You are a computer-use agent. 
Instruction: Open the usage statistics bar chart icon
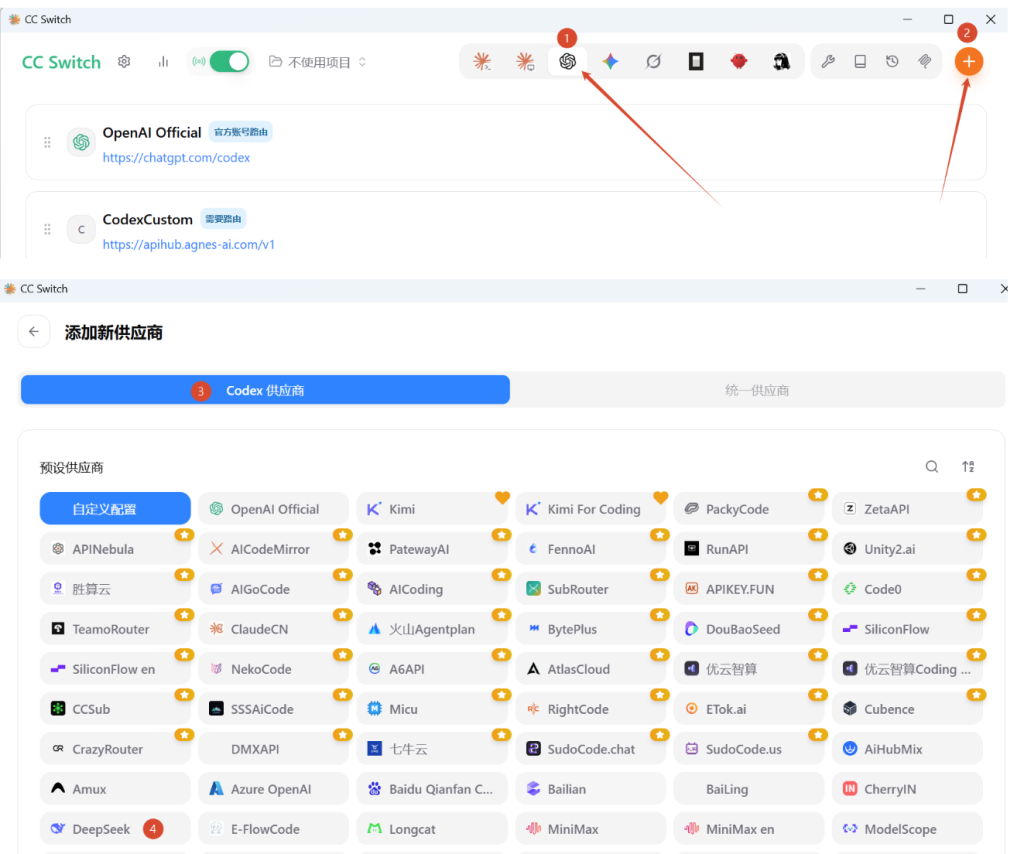point(163,61)
